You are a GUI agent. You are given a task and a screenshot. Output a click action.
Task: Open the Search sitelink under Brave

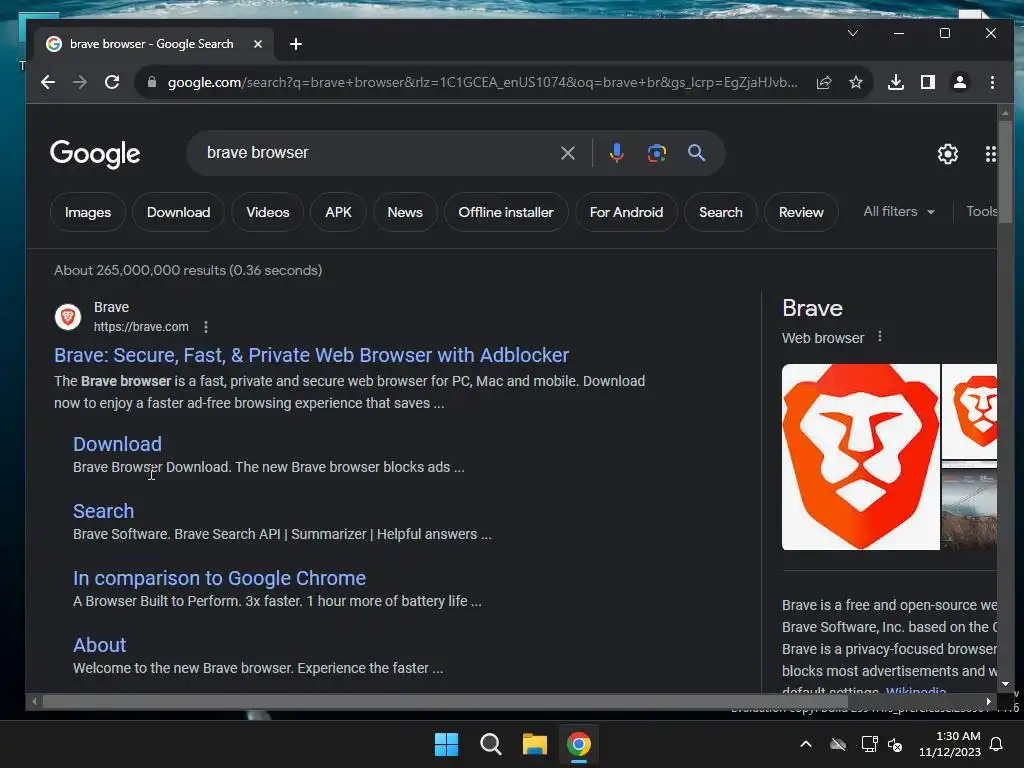click(x=104, y=511)
